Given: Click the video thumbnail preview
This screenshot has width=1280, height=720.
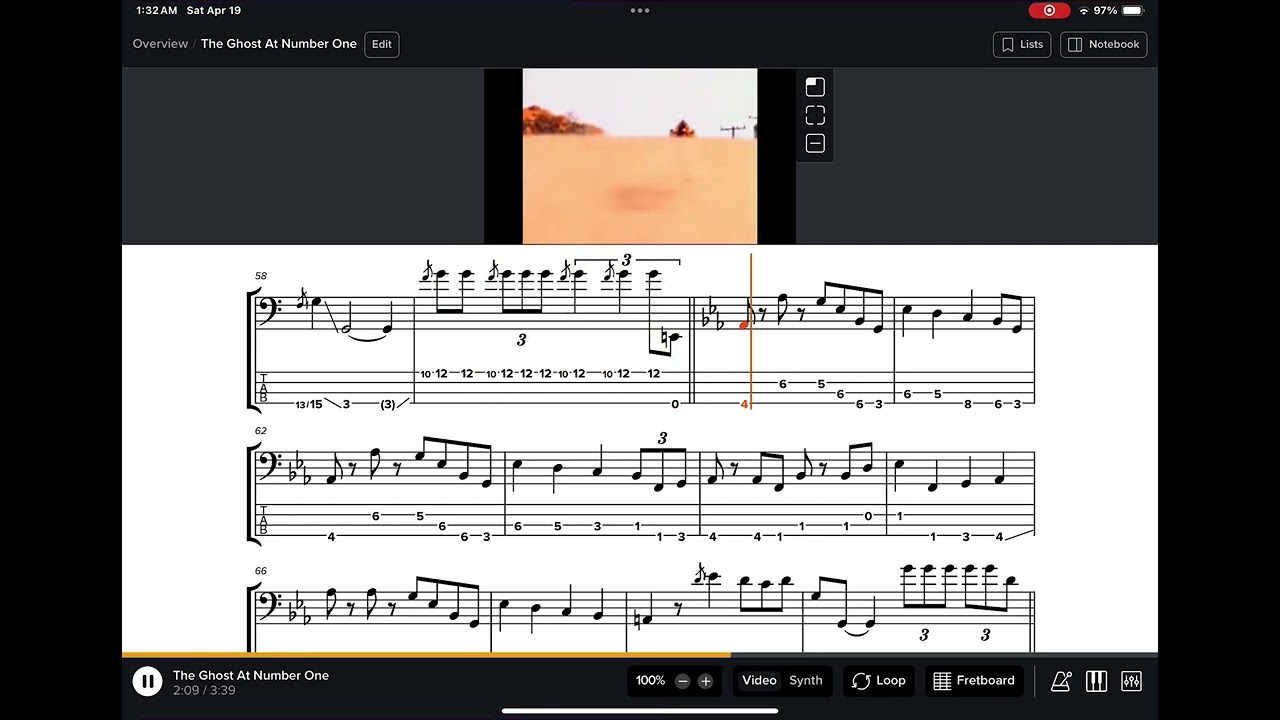Looking at the screenshot, I should click(640, 156).
